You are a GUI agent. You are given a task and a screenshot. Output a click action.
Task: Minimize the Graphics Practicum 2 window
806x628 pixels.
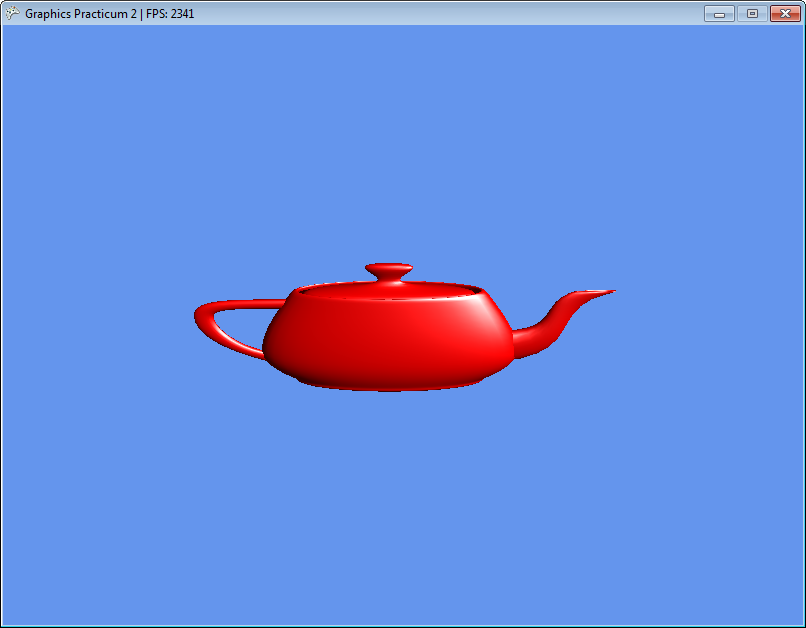(x=719, y=14)
